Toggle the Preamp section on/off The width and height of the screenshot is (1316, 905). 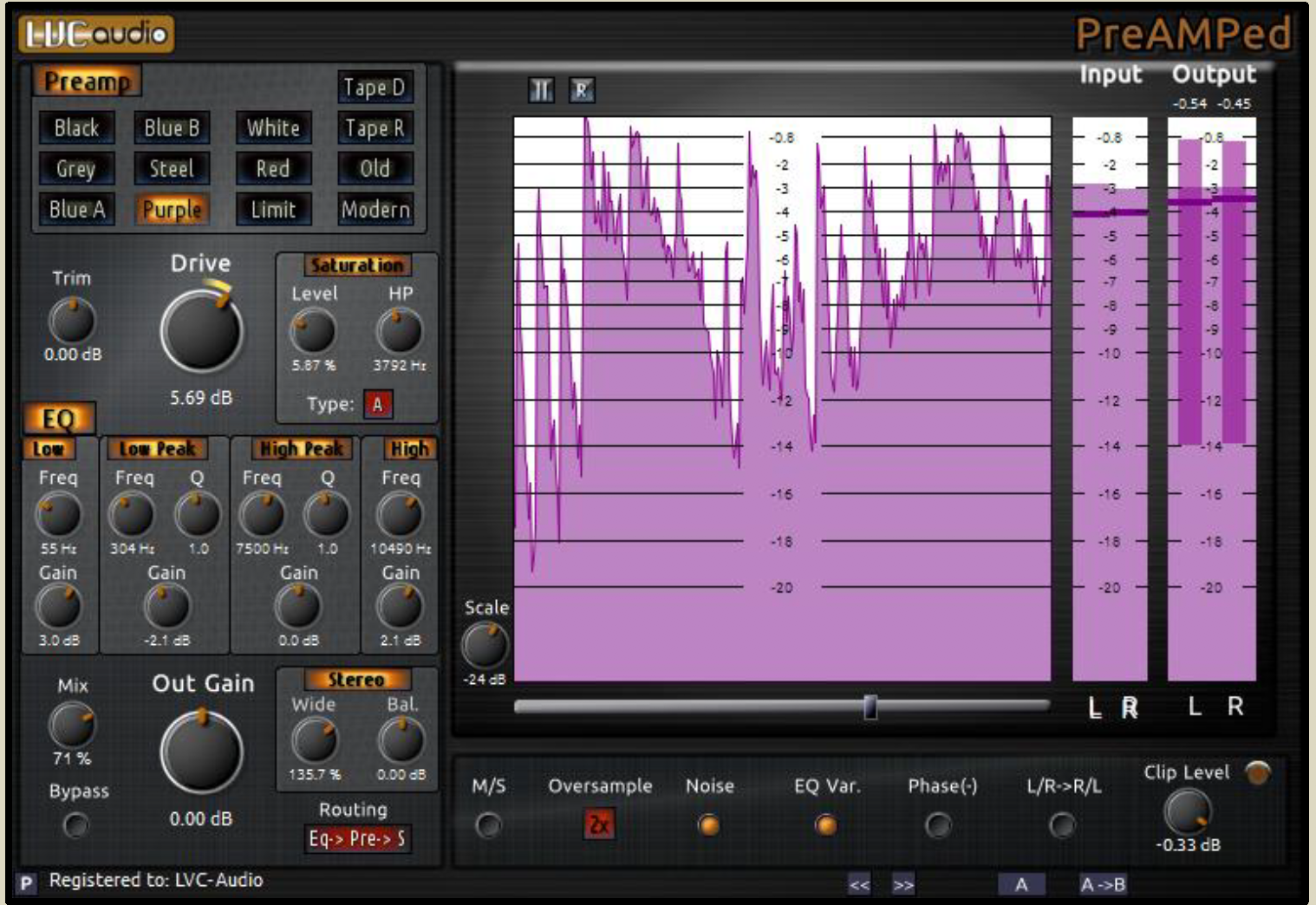pos(88,81)
